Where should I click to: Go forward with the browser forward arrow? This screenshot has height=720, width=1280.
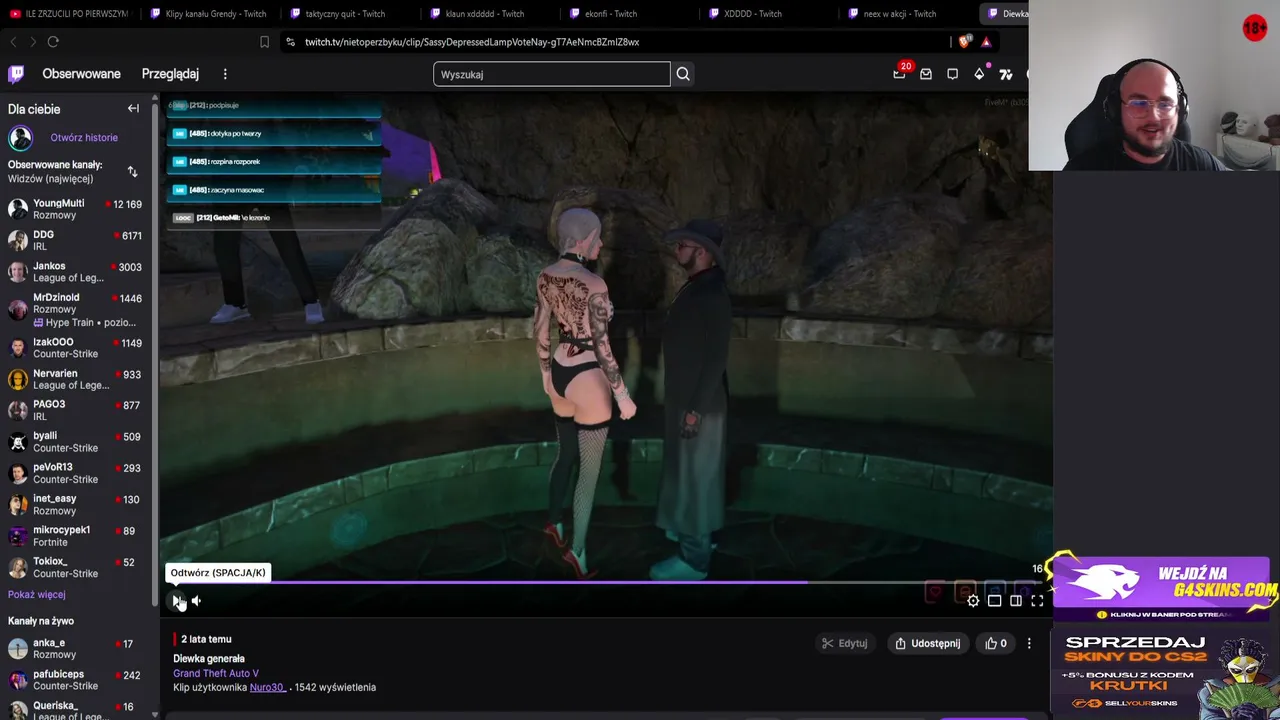click(32, 42)
